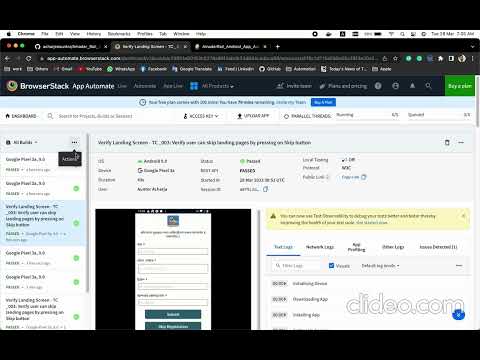Image resolution: width=480 pixels, height=360 pixels.
Task: Click the blue floating chat button
Action: (459, 314)
